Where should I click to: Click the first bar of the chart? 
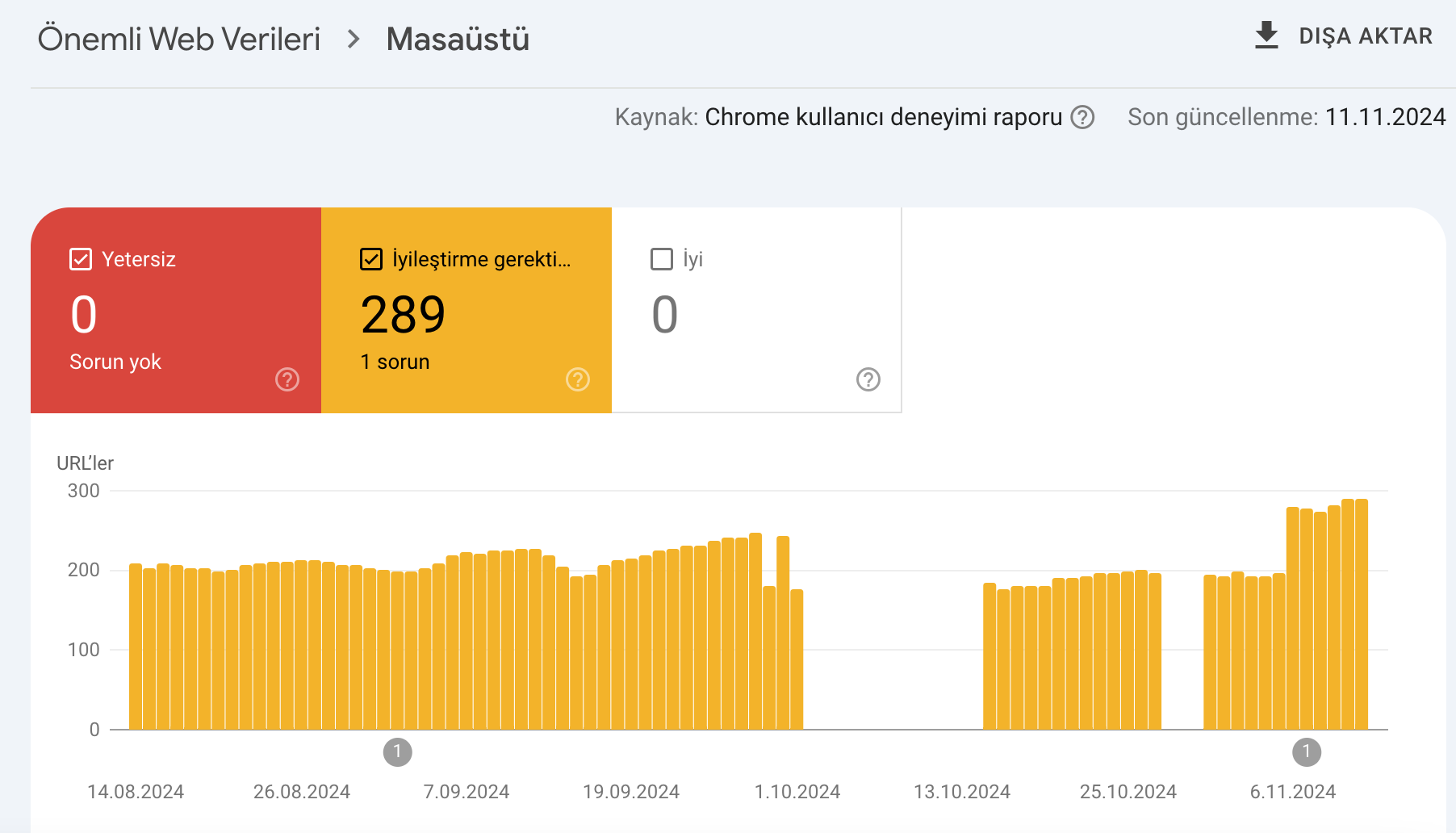pos(136,647)
